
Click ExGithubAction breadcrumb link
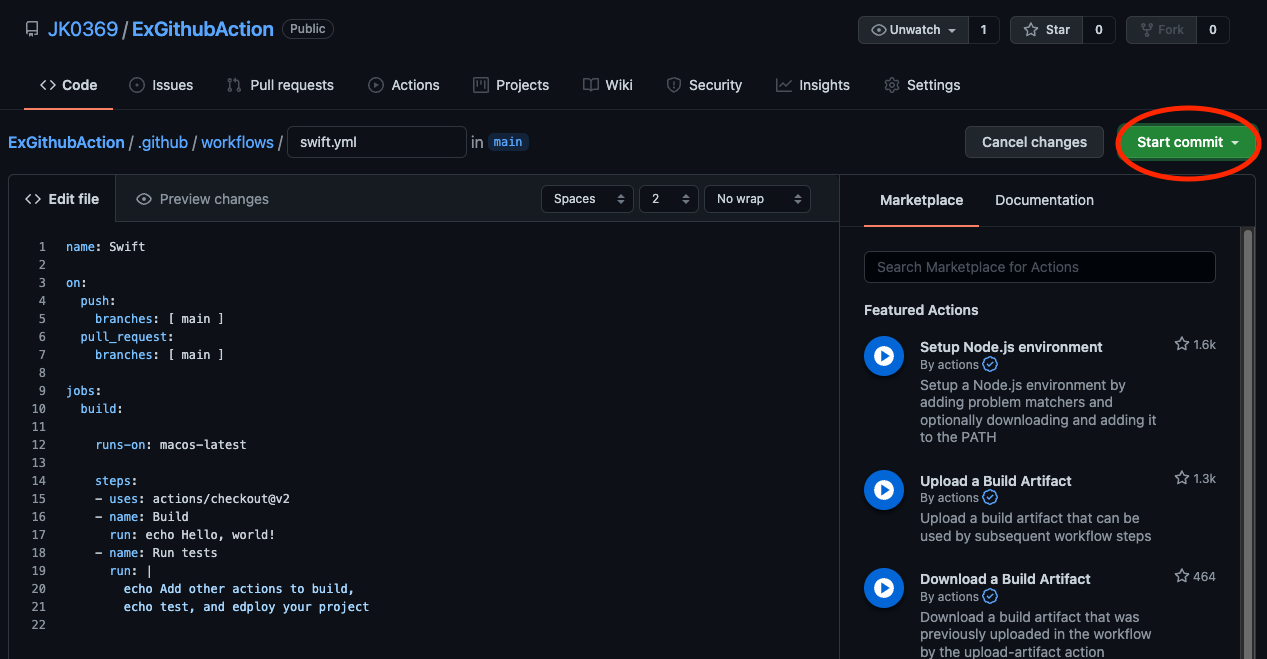pos(66,142)
